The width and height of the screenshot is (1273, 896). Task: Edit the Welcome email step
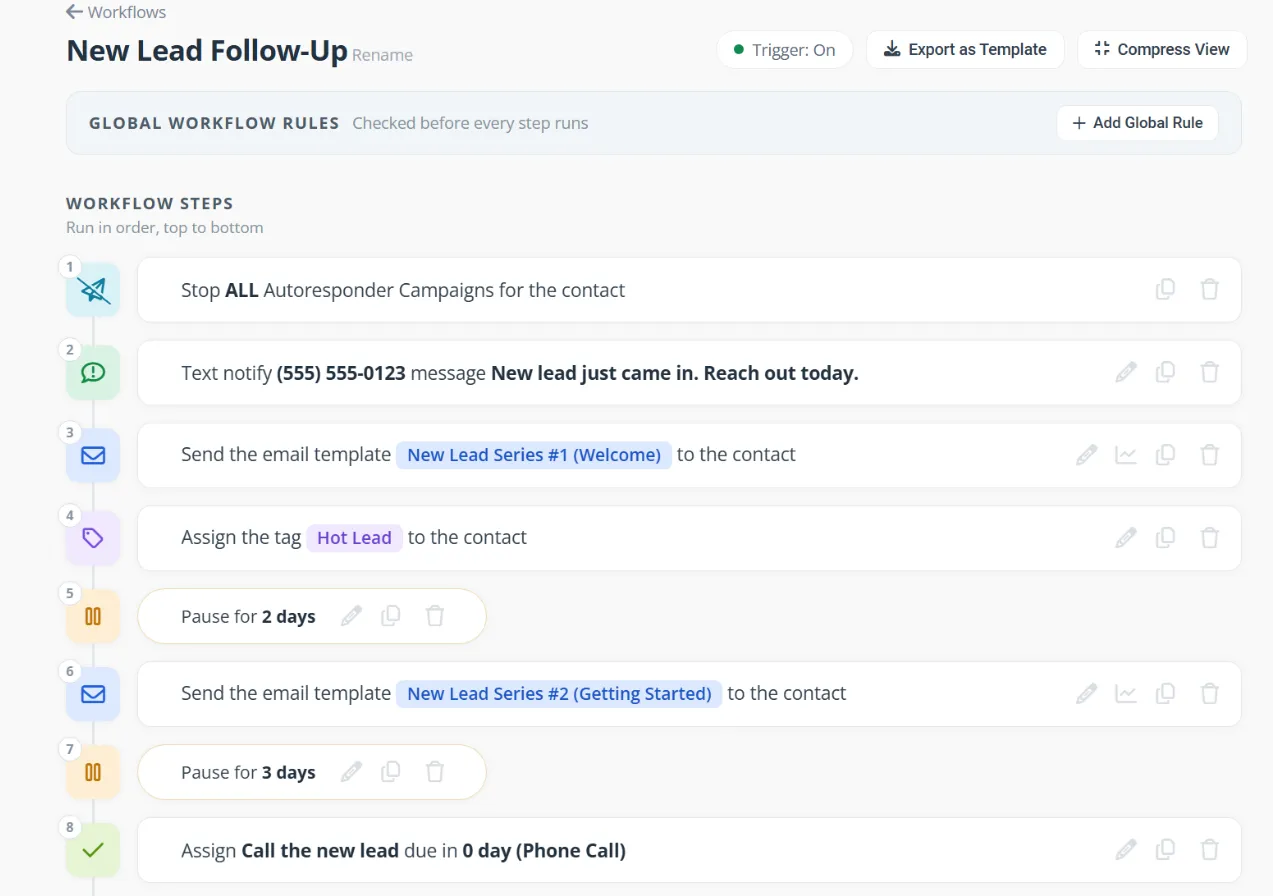tap(1087, 455)
